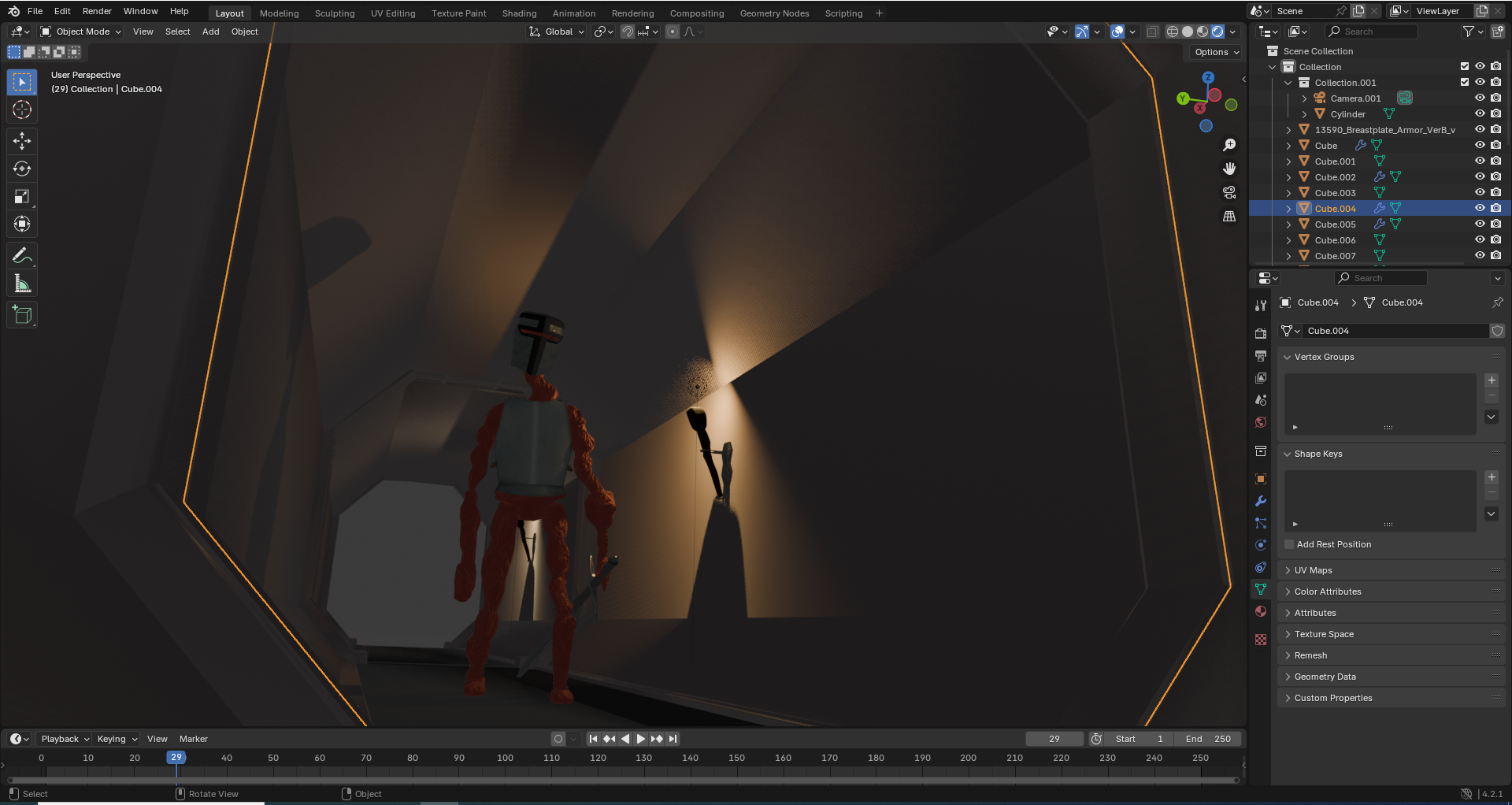Open the Modifiers wrench properties tab
Image resolution: width=1512 pixels, height=805 pixels.
1261,501
